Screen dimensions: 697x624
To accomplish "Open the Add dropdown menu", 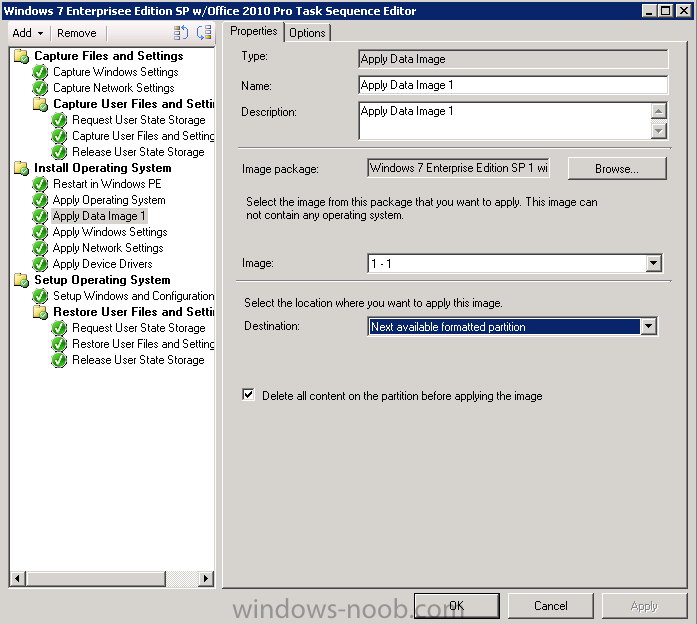I will [x=28, y=33].
